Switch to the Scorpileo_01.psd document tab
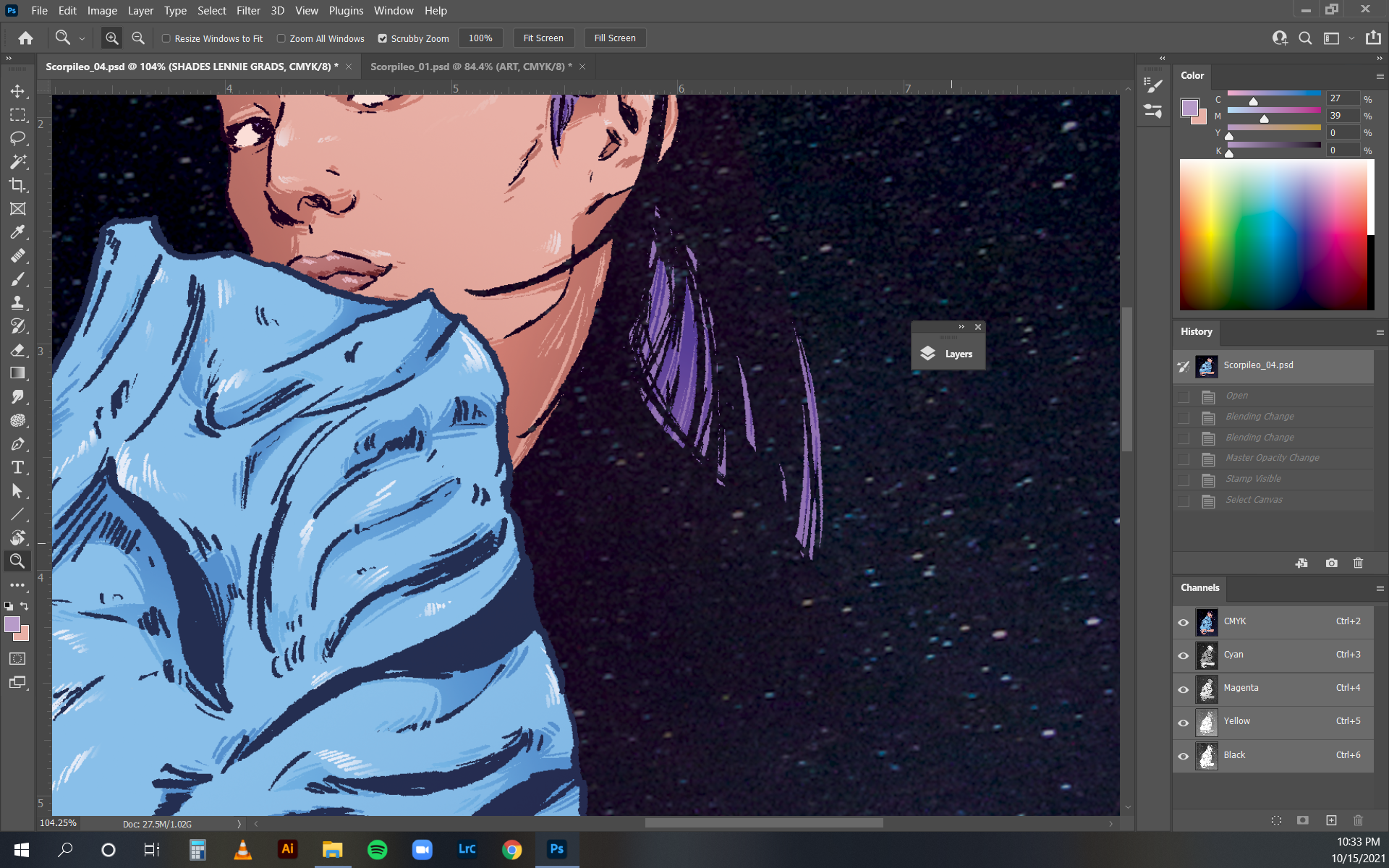 [467, 67]
